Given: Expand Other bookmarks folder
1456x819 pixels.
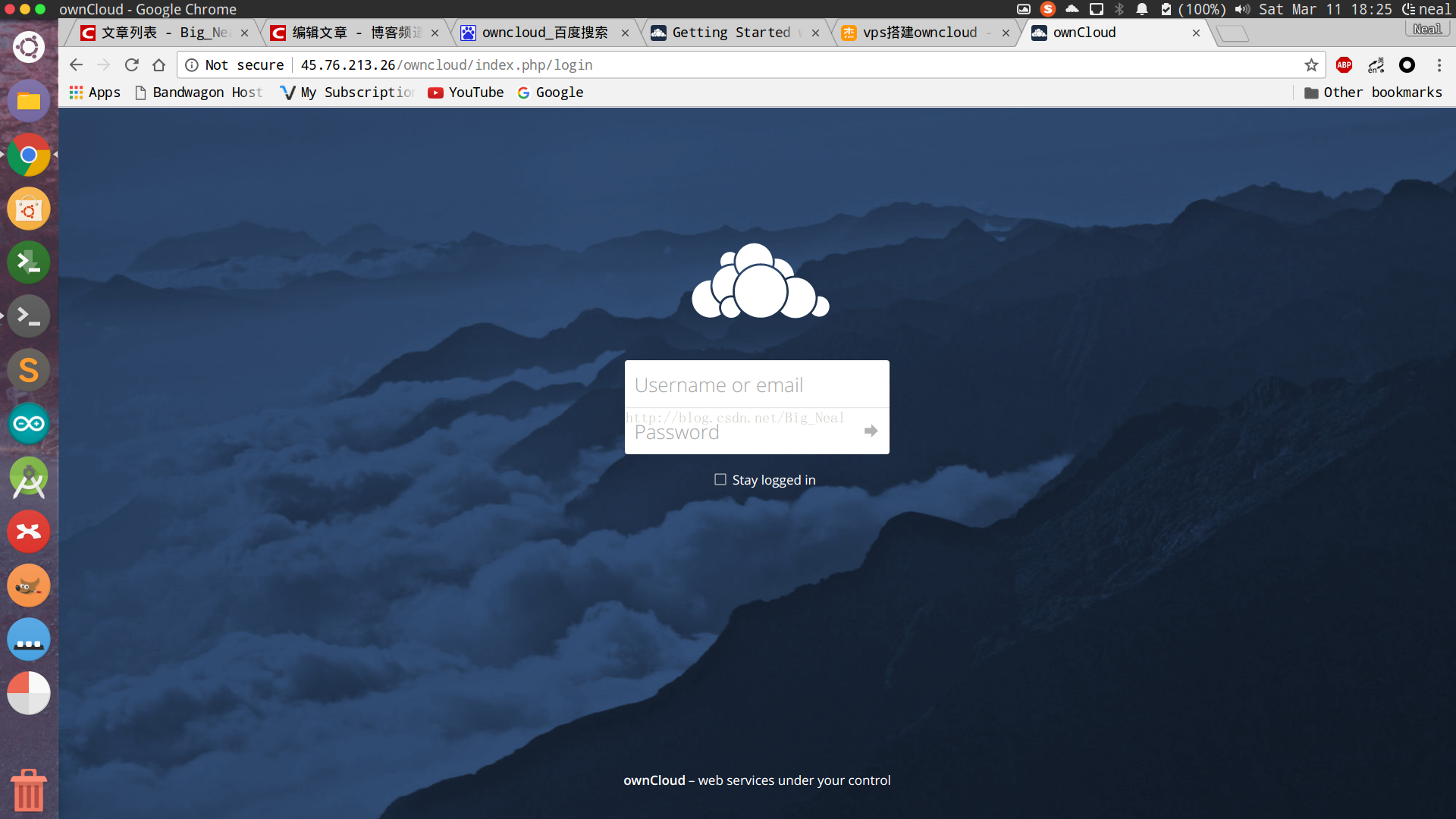Looking at the screenshot, I should pyautogui.click(x=1373, y=93).
